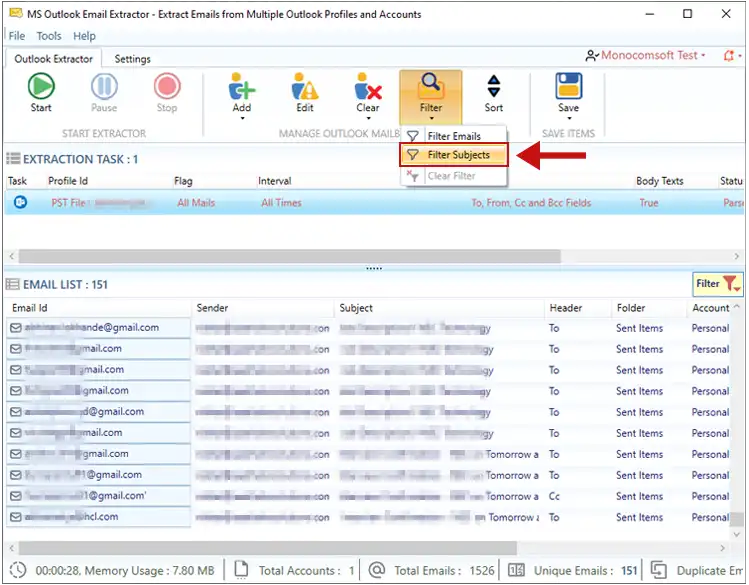Image resolution: width=749 pixels, height=585 pixels.
Task: Click the task list horizontal scrollbar
Action: pyautogui.click(x=289, y=256)
